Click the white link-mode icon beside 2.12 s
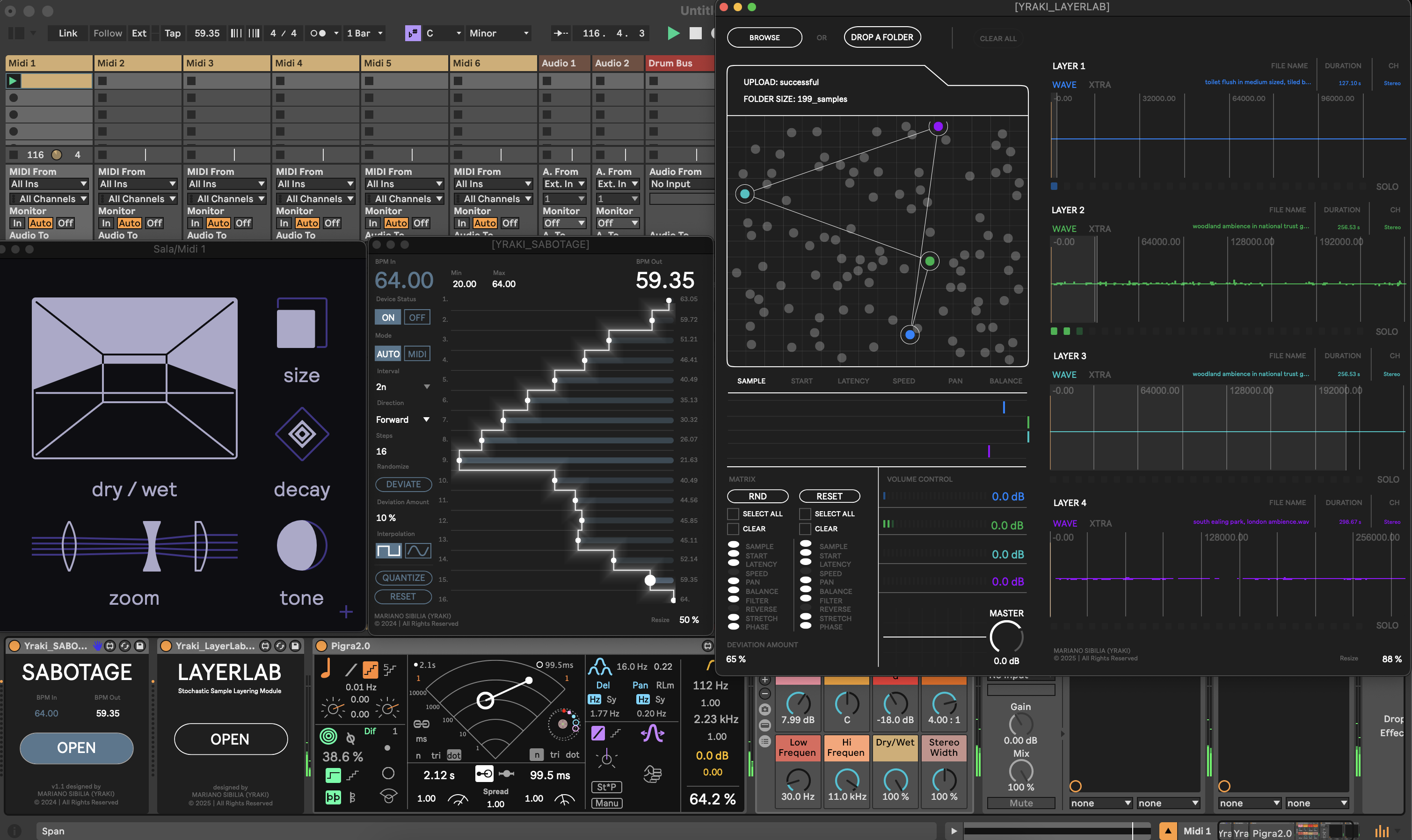The width and height of the screenshot is (1412, 840). click(484, 774)
